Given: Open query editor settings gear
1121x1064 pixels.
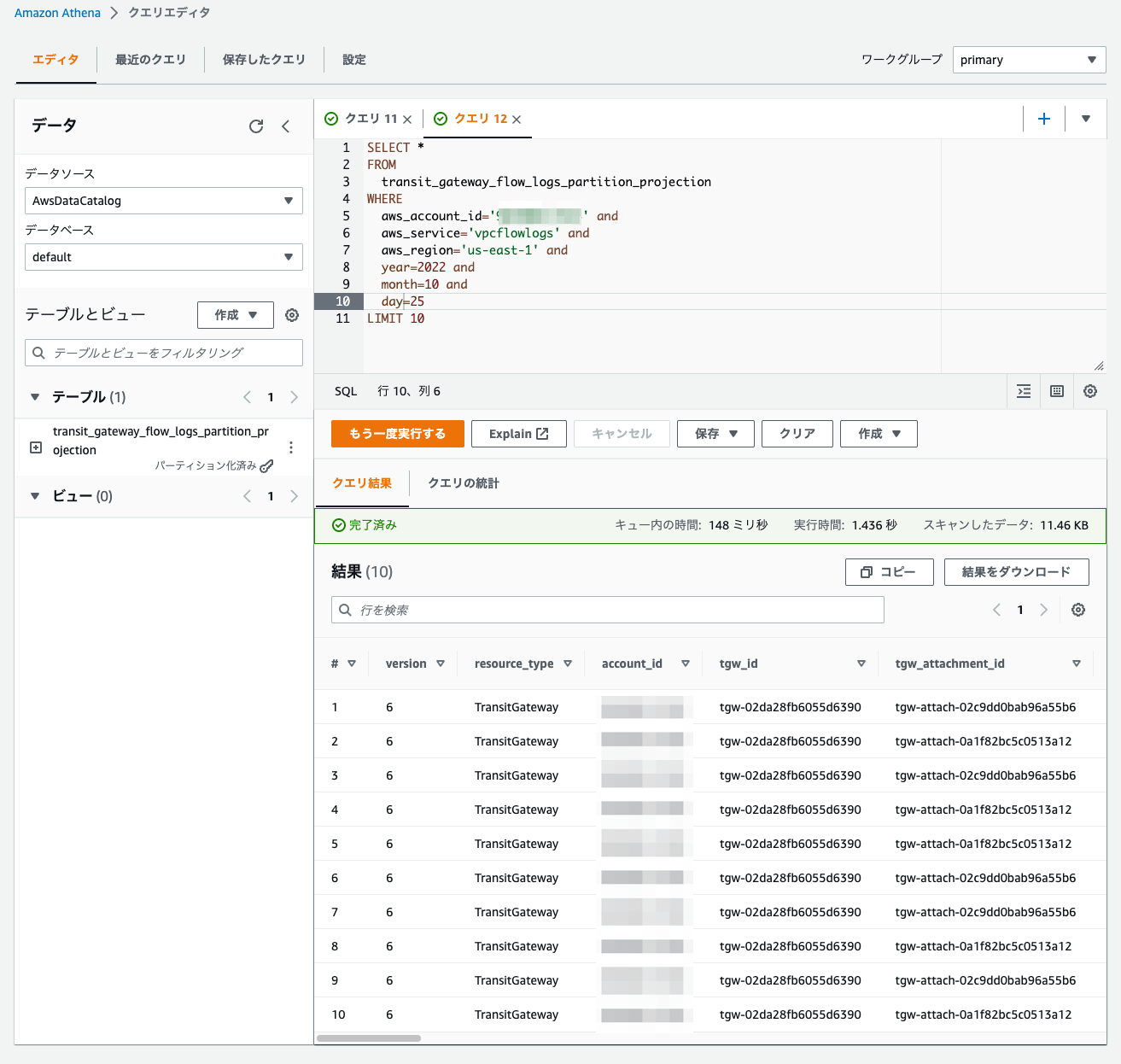Looking at the screenshot, I should [1090, 390].
